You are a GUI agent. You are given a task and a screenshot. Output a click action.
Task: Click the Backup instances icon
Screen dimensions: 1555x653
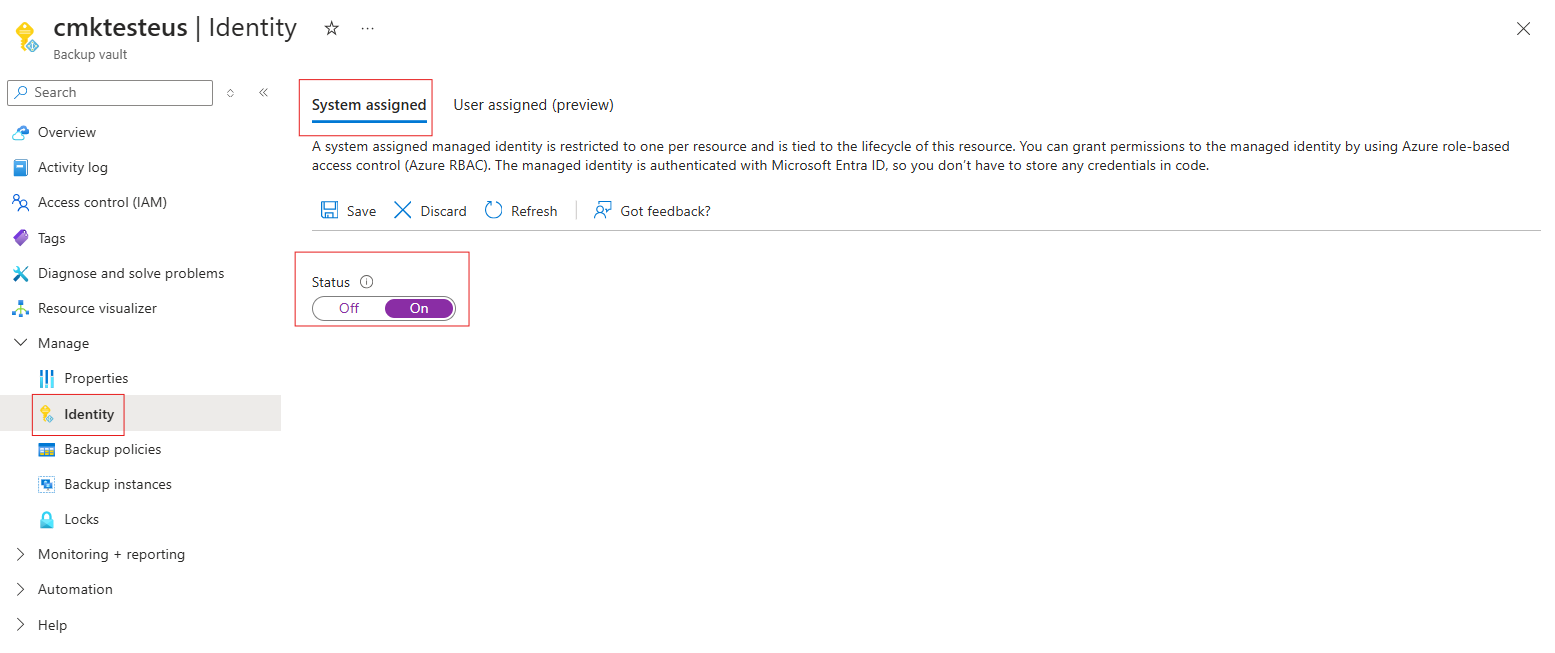[x=46, y=484]
